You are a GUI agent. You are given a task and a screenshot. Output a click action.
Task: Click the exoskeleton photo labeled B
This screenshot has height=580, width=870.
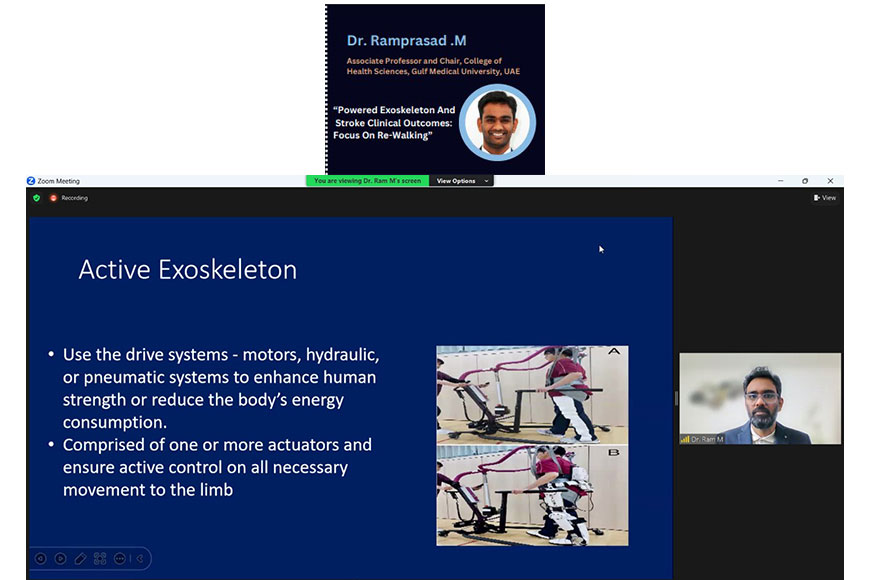coord(532,496)
